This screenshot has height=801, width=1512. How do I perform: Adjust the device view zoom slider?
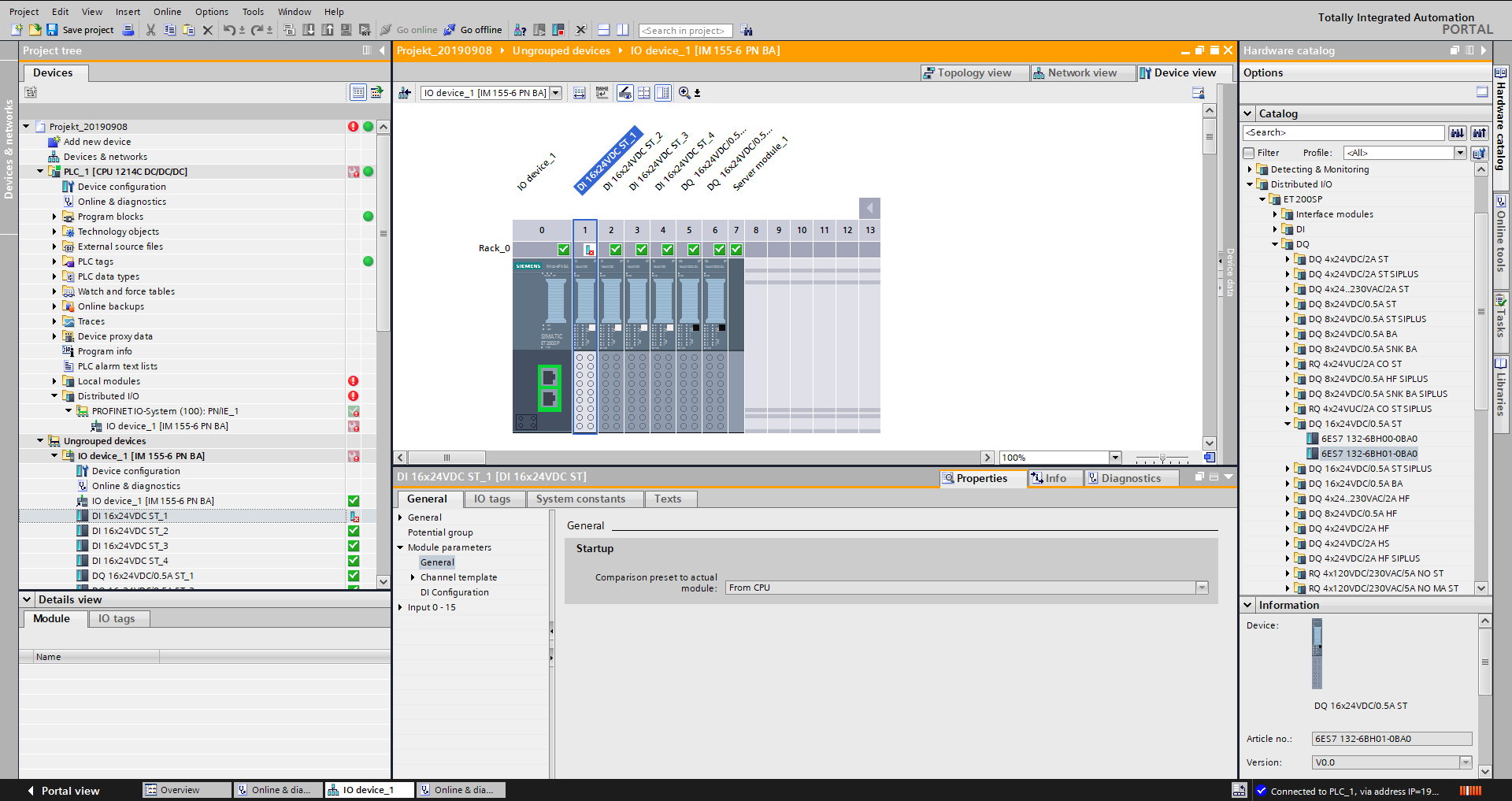pyautogui.click(x=1162, y=458)
